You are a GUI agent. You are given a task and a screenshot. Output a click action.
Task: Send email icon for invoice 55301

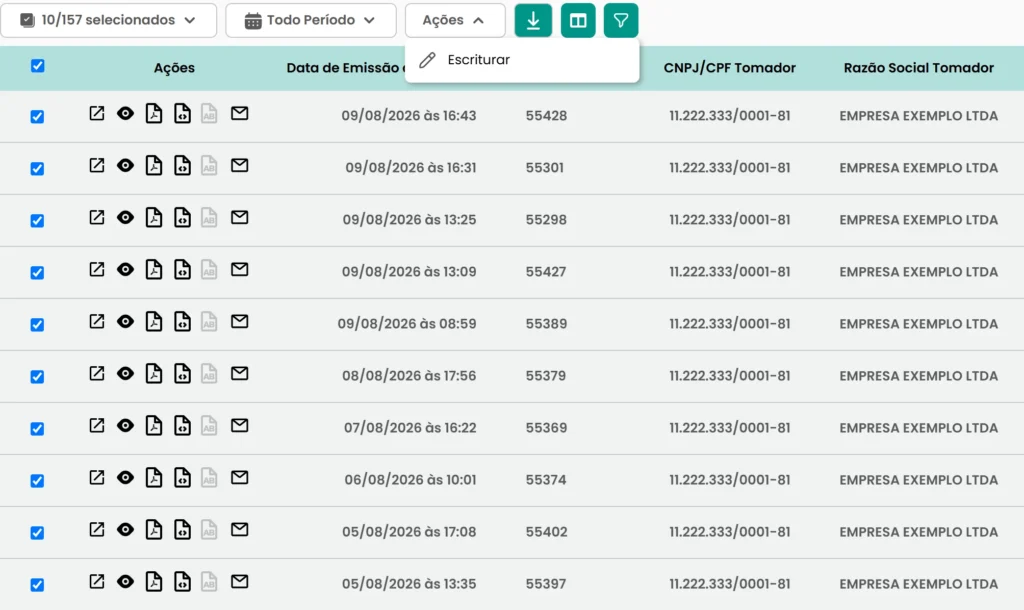(x=240, y=165)
